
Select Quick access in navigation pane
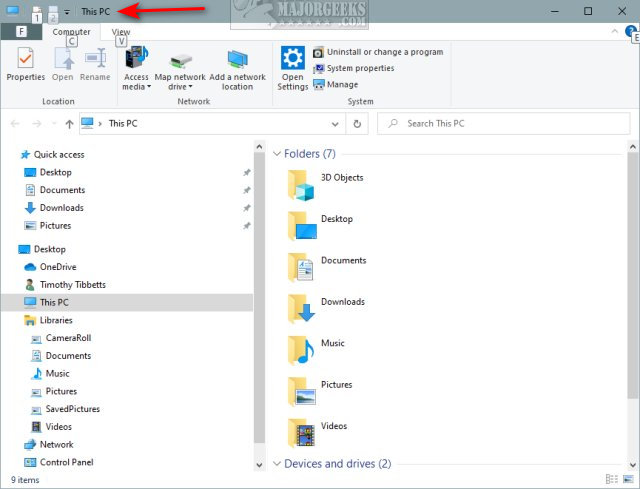59,155
